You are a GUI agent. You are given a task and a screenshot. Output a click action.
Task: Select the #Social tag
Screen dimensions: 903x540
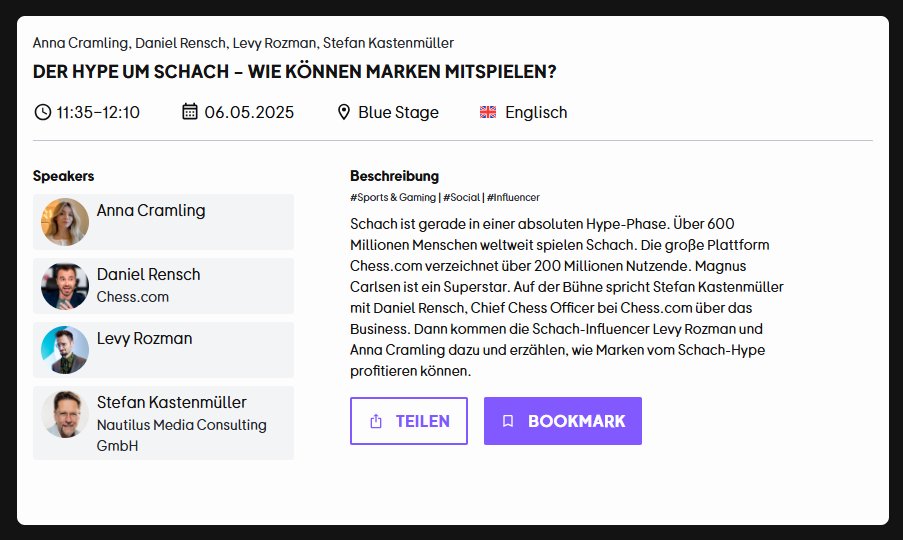(x=462, y=198)
